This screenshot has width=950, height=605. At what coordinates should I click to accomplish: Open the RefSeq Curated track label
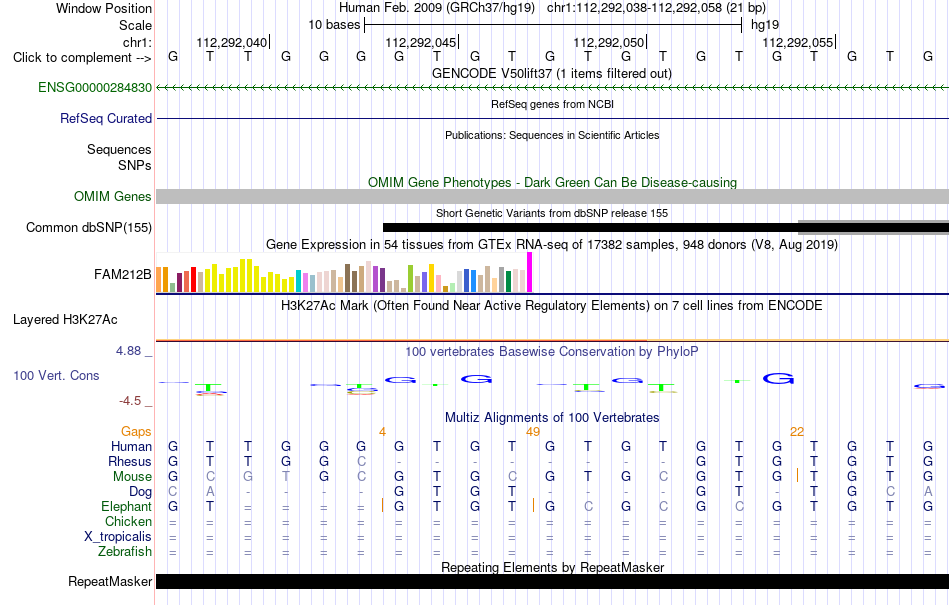pyautogui.click(x=106, y=118)
